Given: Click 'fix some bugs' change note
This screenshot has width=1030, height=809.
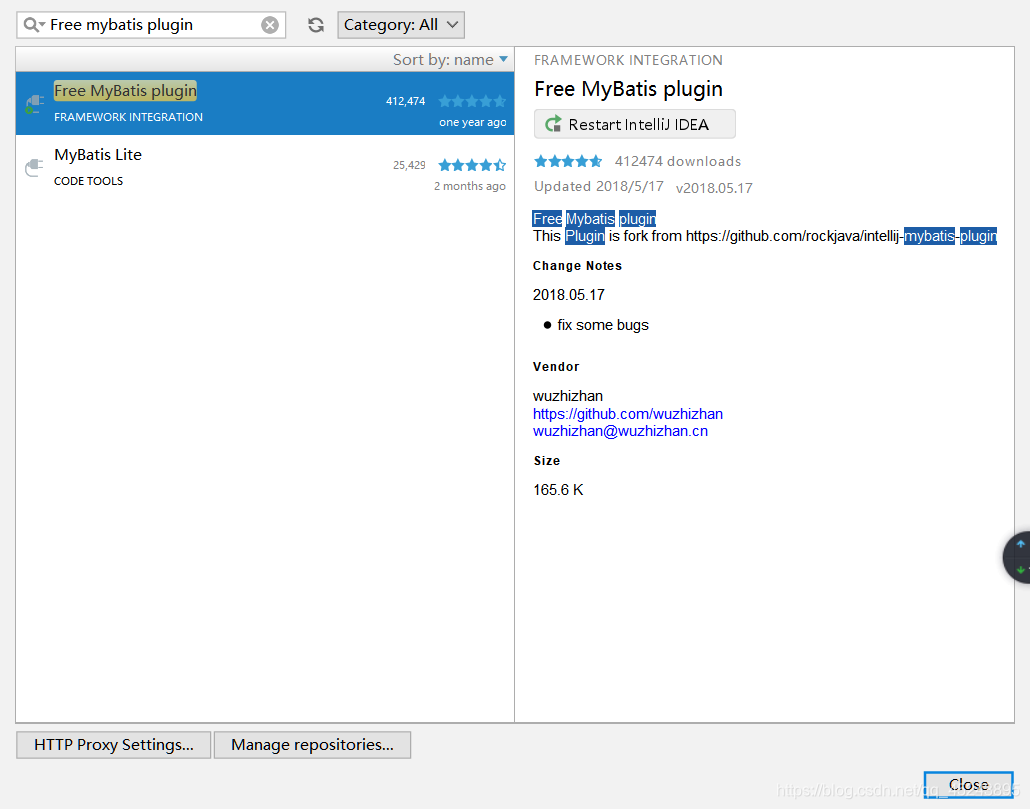Looking at the screenshot, I should pos(602,325).
